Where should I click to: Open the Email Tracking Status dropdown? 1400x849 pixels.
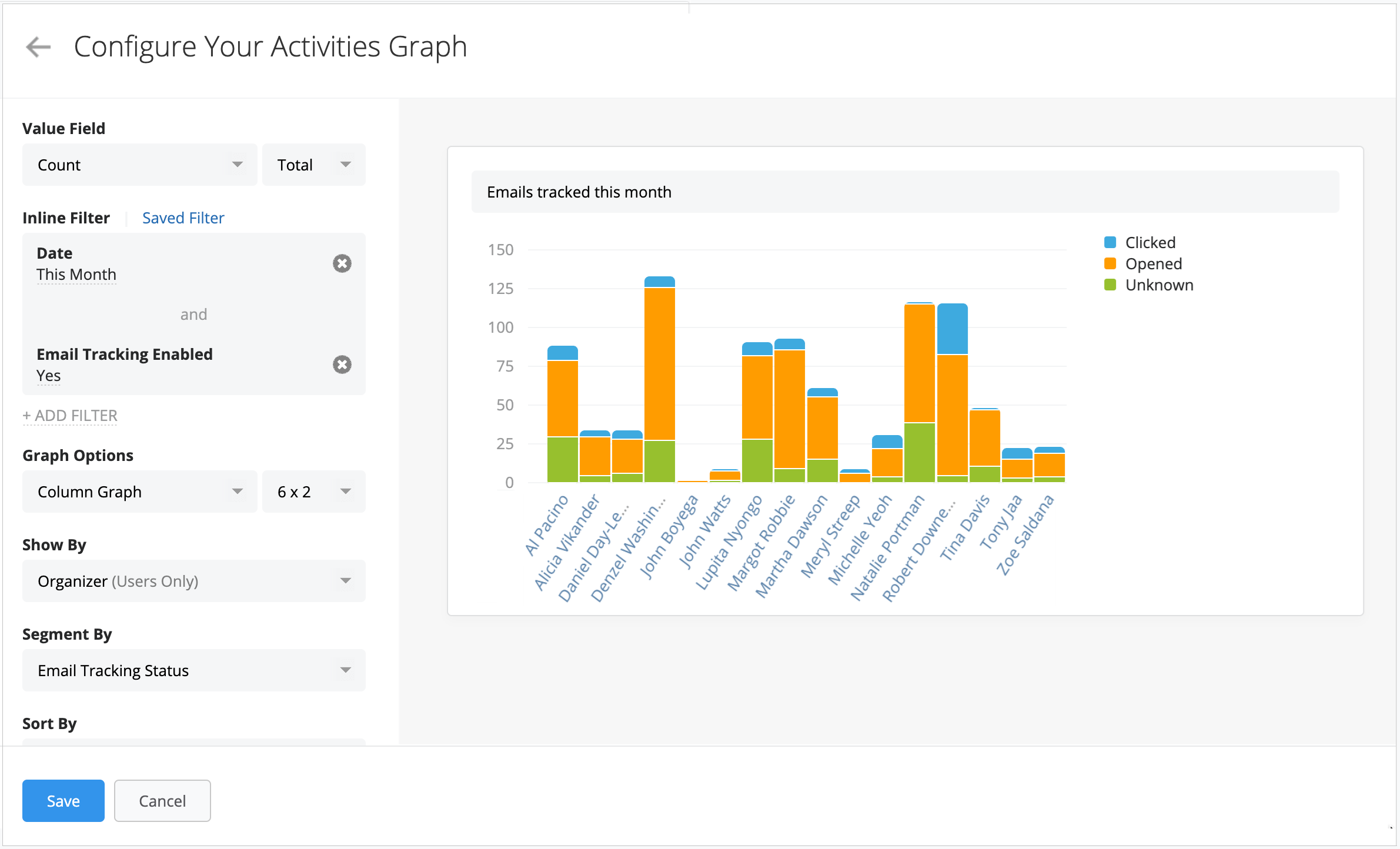[x=193, y=670]
